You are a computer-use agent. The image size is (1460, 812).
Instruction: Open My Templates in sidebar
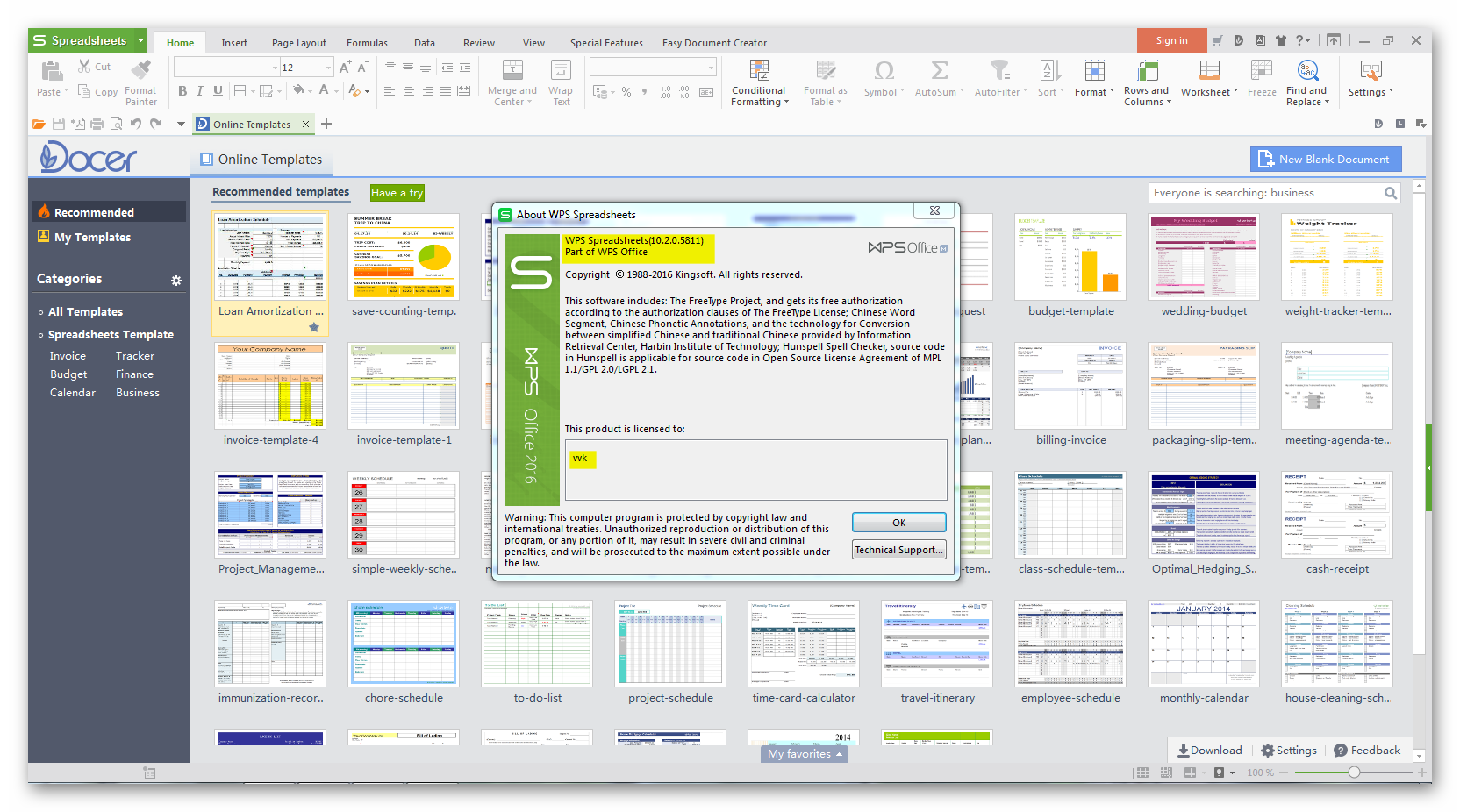click(92, 237)
